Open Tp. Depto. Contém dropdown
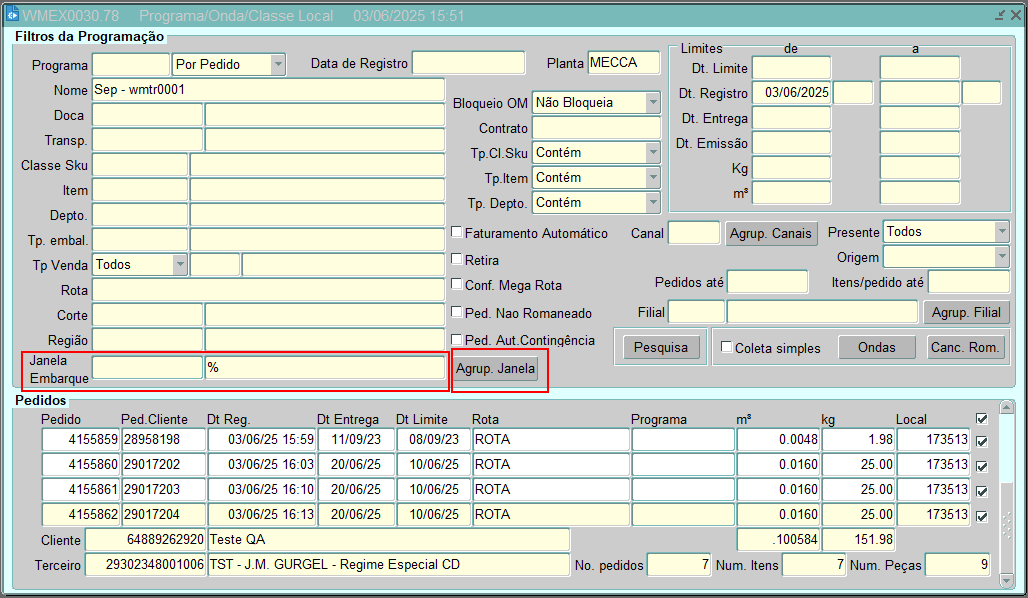This screenshot has height=598, width=1028. 653,203
